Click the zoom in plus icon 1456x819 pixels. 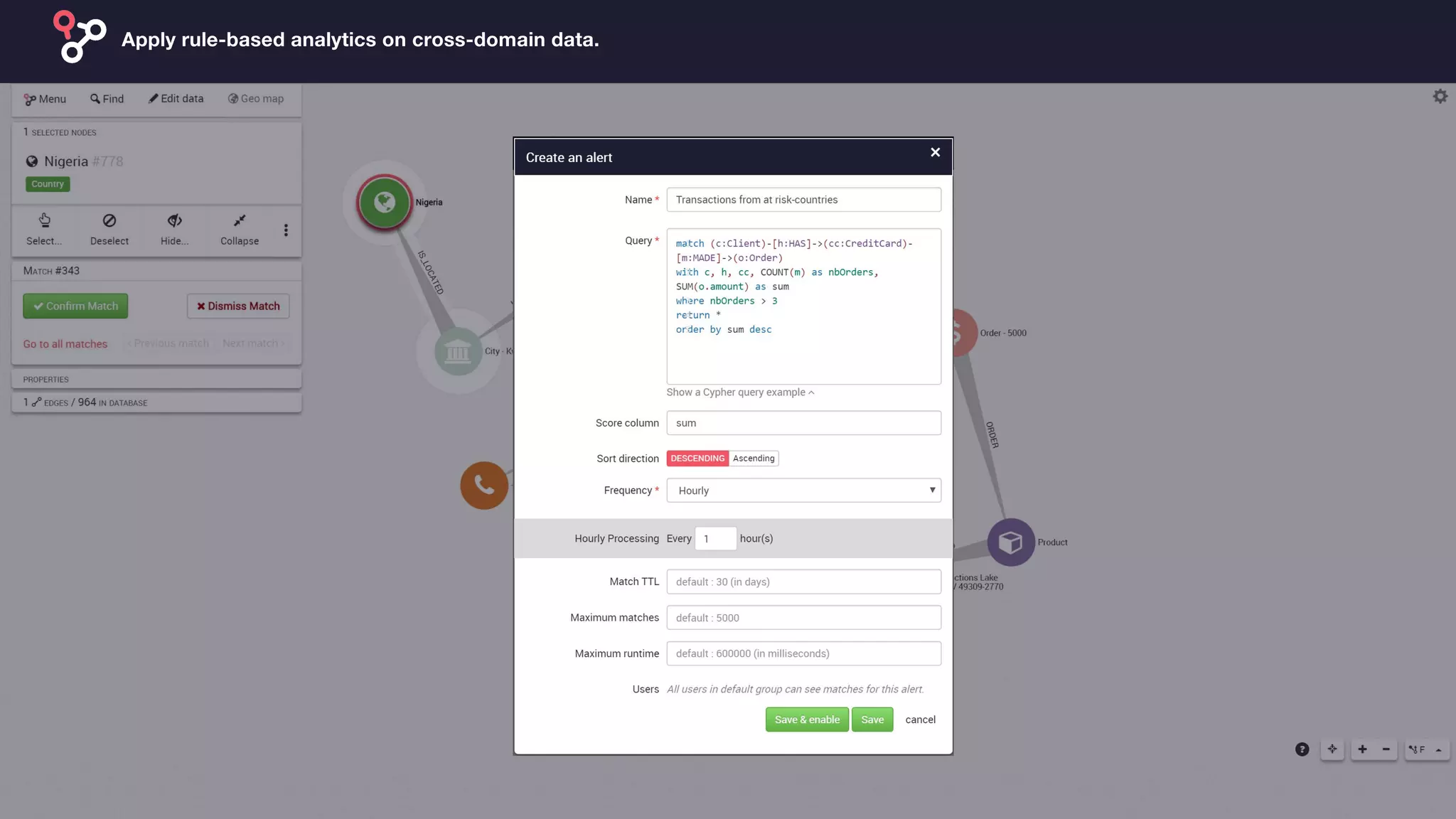pyautogui.click(x=1362, y=749)
